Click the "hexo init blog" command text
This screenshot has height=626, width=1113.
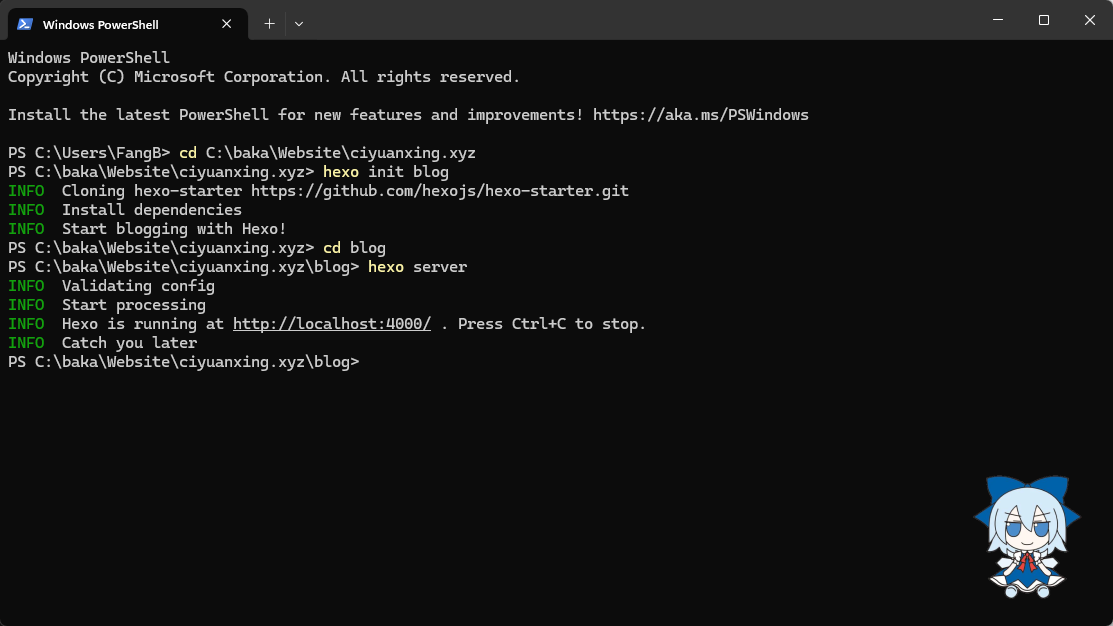click(x=386, y=172)
